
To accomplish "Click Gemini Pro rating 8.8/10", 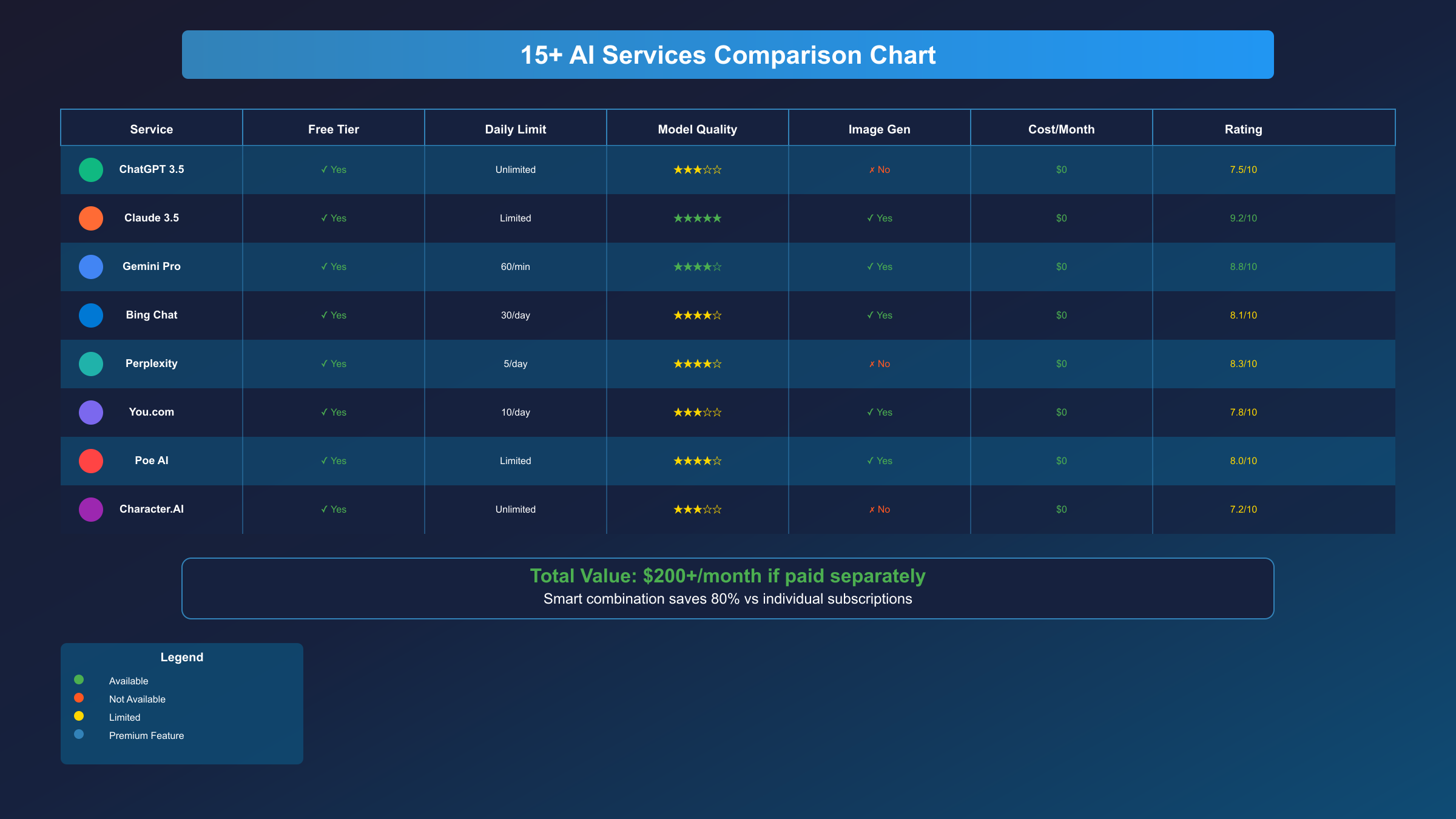I will click(1244, 267).
